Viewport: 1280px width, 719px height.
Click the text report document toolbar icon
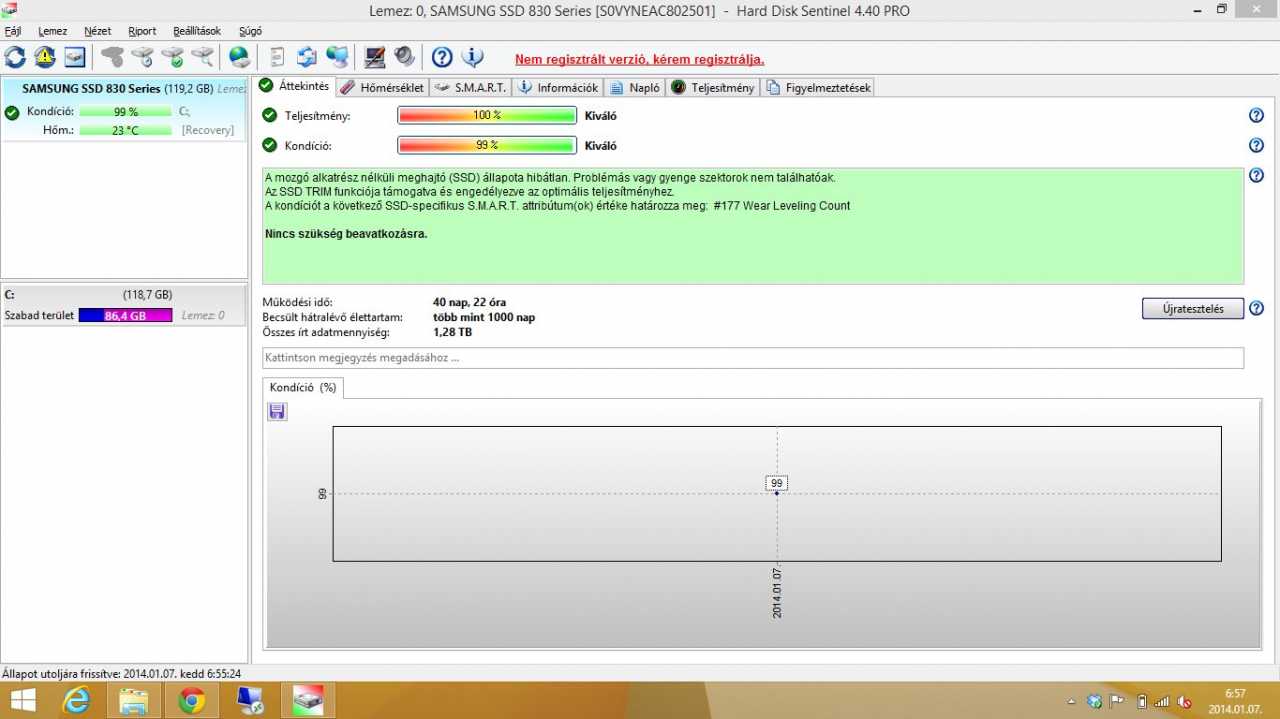(277, 57)
